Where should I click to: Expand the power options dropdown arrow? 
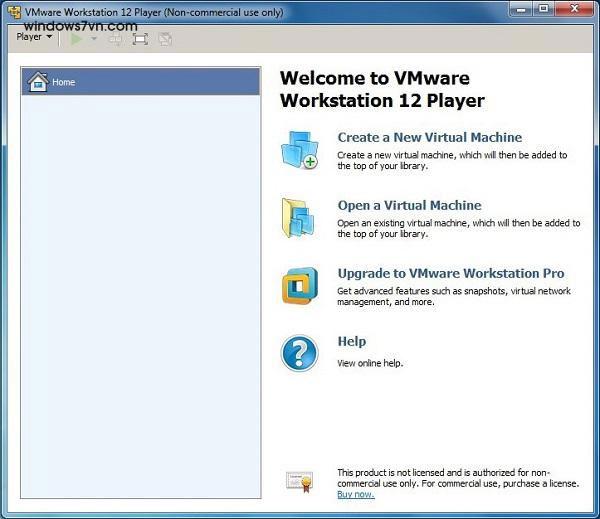[x=94, y=39]
